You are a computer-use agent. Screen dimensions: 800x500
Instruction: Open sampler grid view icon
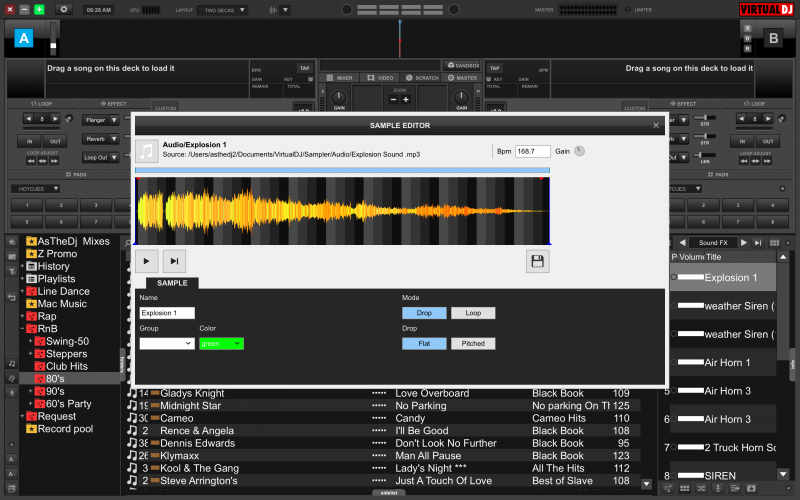click(x=774, y=243)
